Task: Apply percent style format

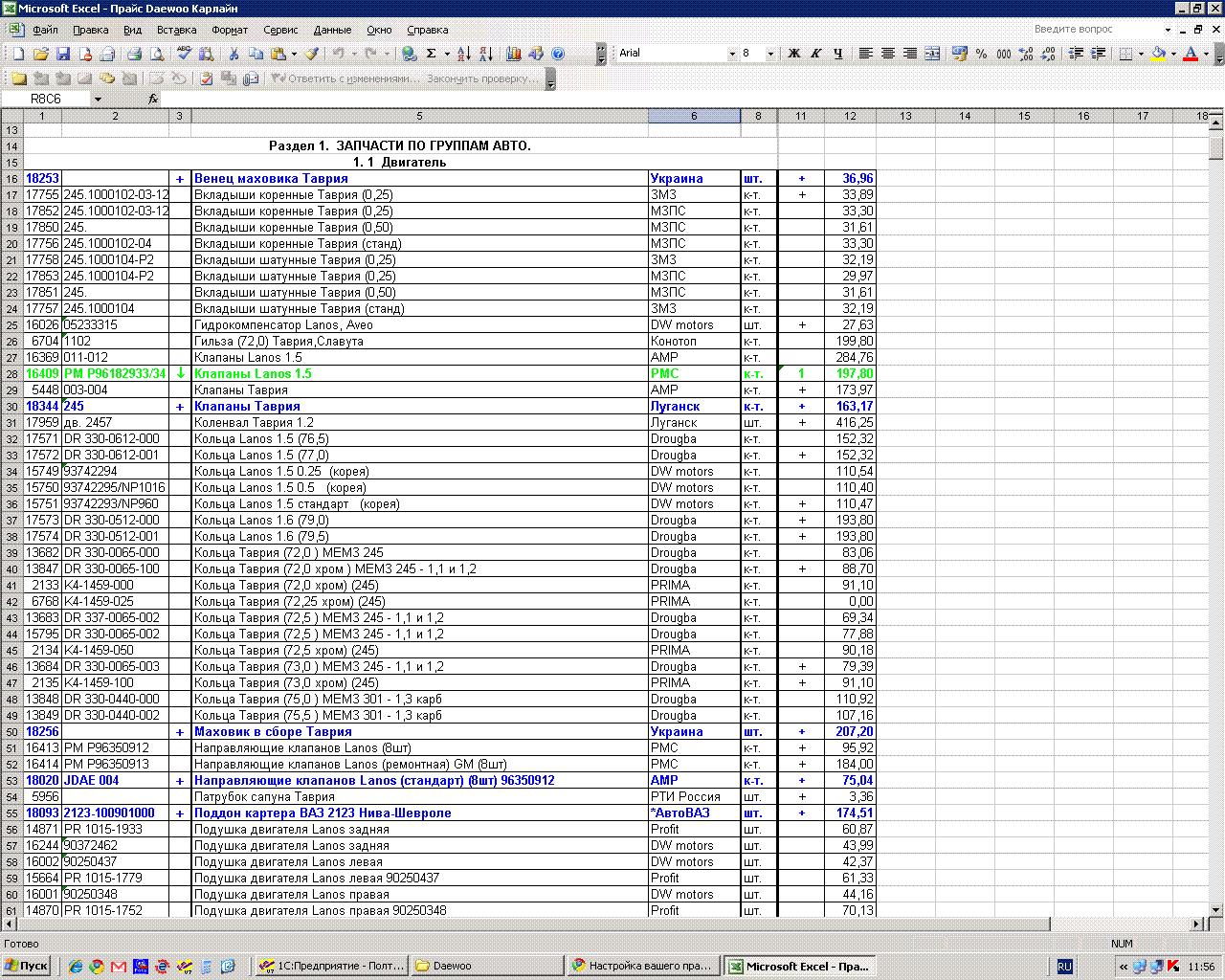Action: pos(981,54)
